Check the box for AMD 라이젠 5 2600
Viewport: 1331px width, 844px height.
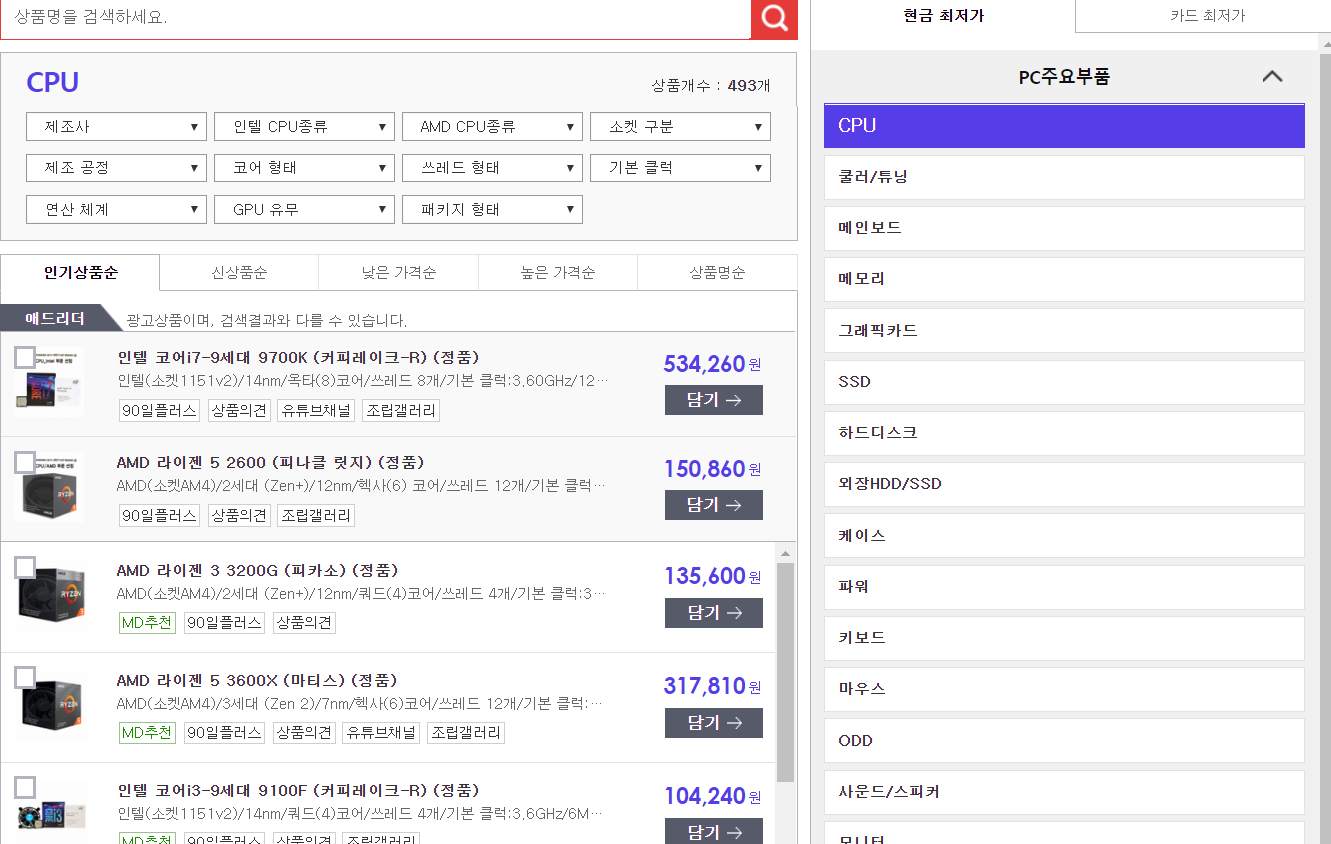tap(25, 463)
